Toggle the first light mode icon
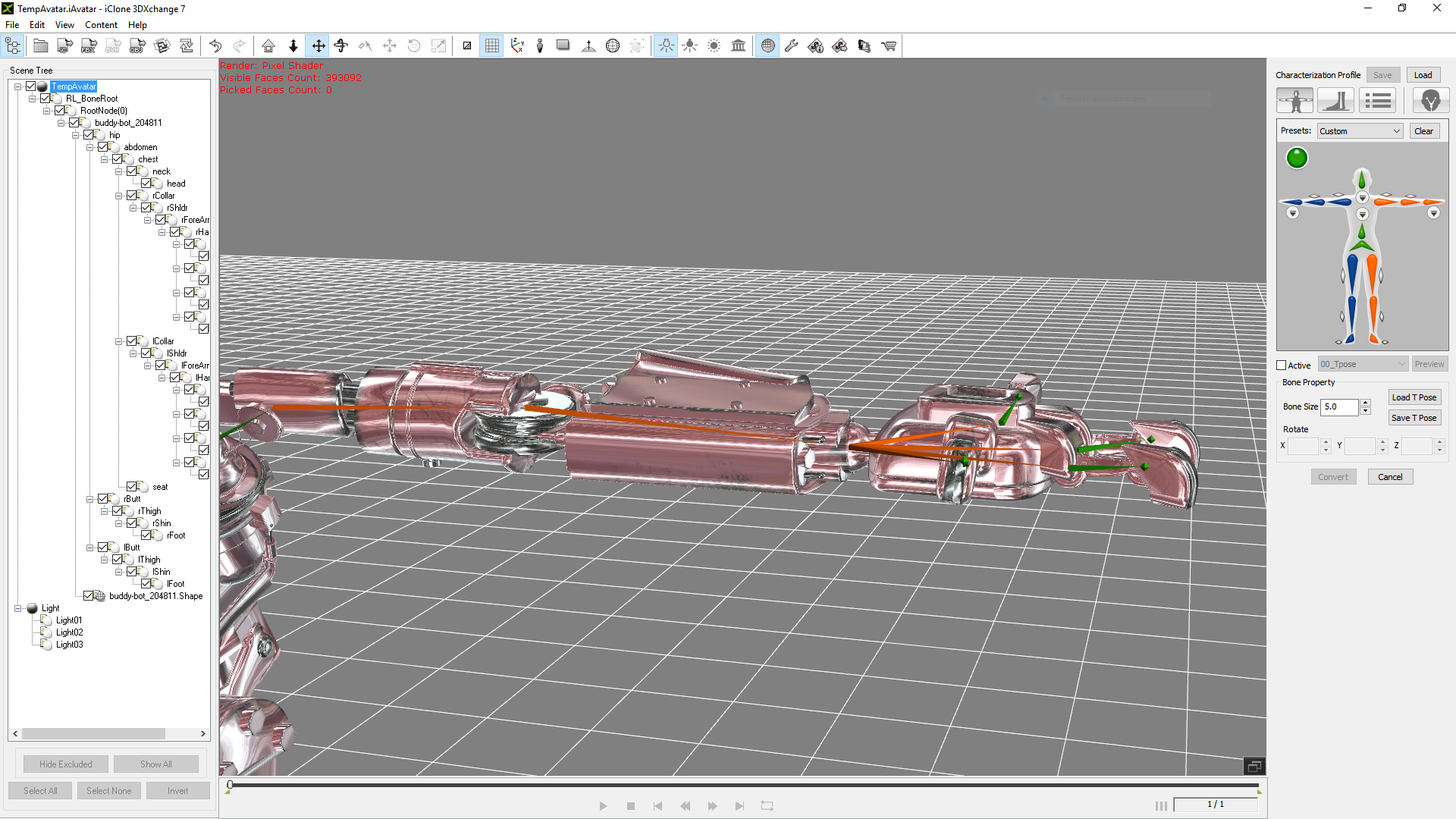The image size is (1456, 819). 666,46
